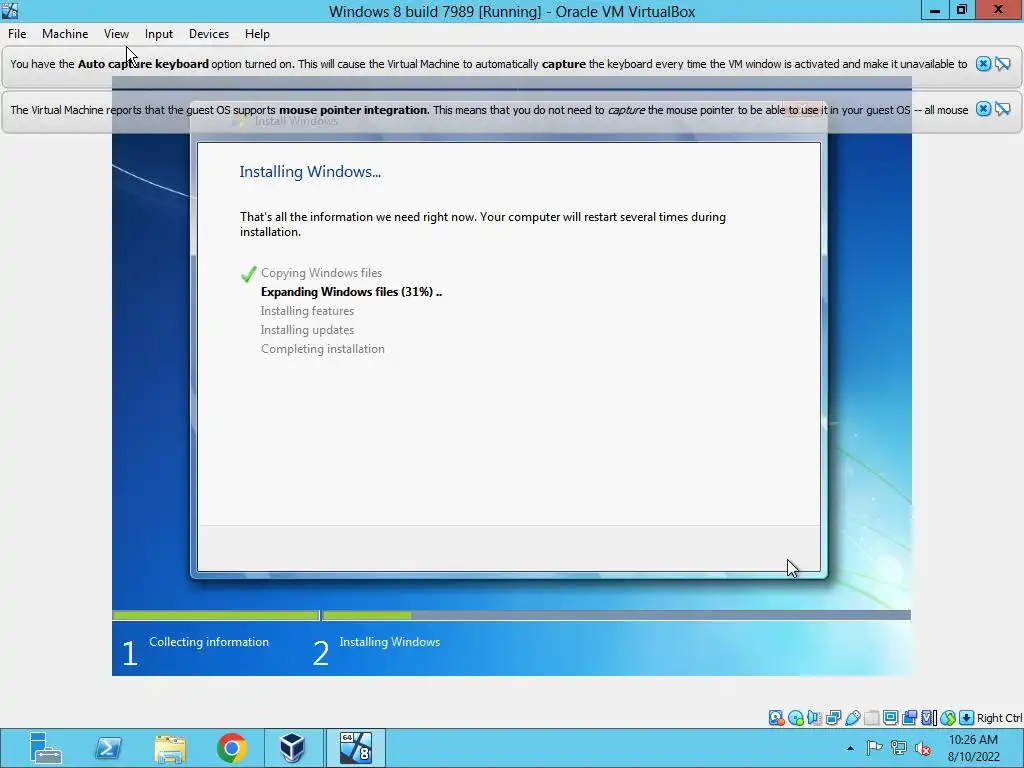This screenshot has height=768, width=1024.
Task: Click the 'Installing updates' step text
Action: click(x=307, y=330)
